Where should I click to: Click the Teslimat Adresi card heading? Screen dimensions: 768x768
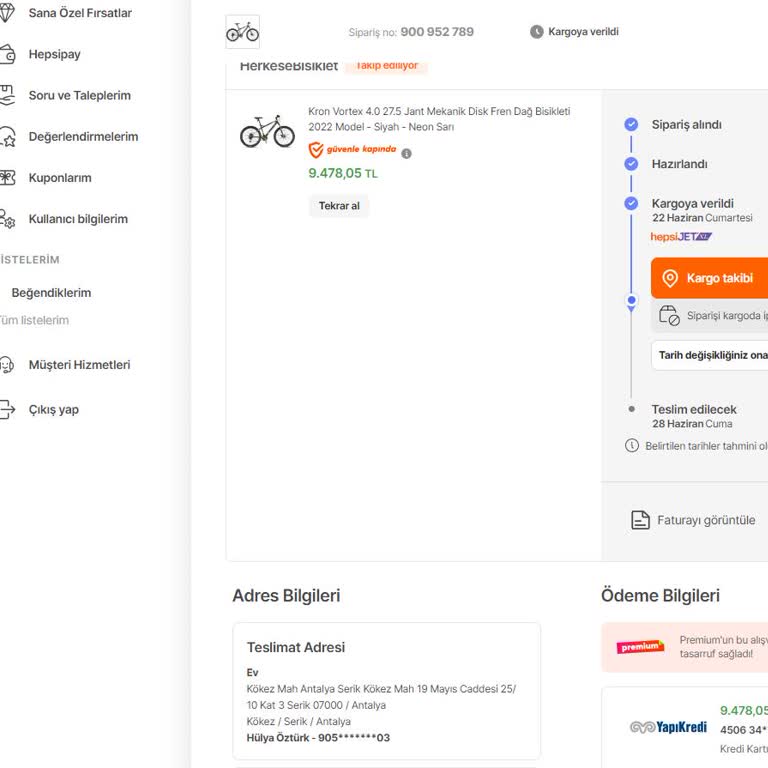coord(296,647)
